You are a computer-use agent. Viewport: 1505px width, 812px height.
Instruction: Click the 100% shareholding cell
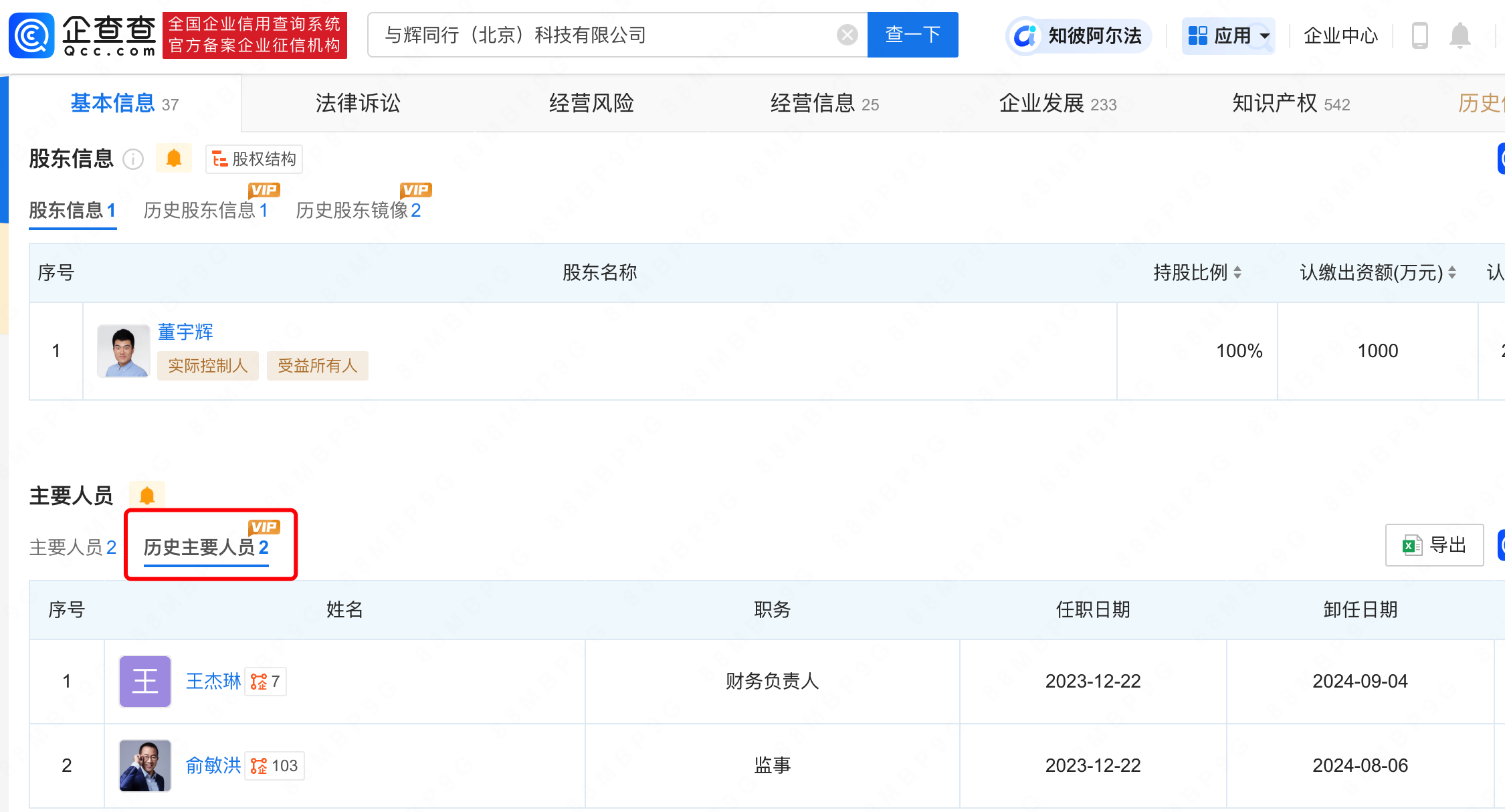click(1197, 351)
